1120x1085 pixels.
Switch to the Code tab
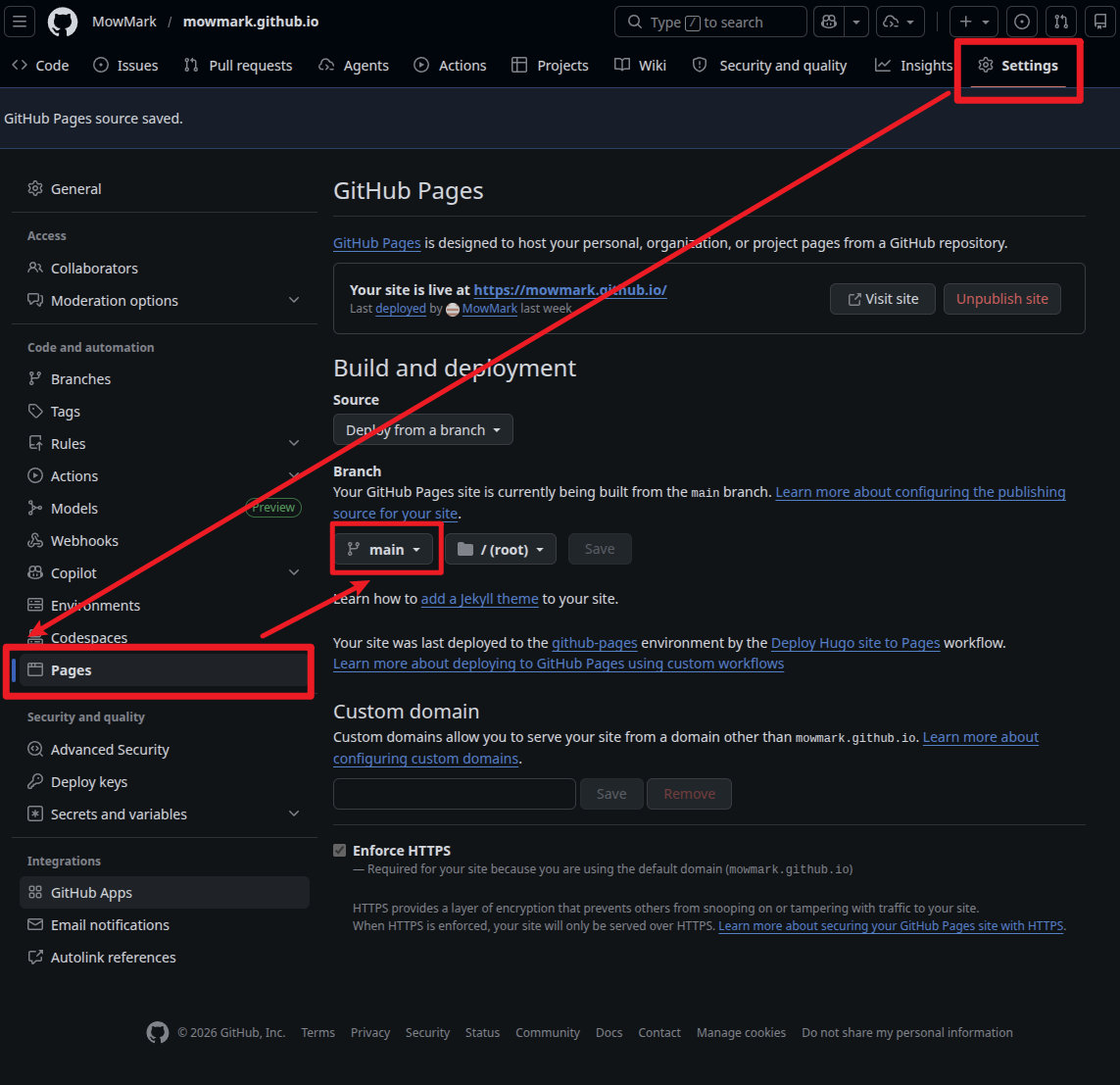point(41,65)
